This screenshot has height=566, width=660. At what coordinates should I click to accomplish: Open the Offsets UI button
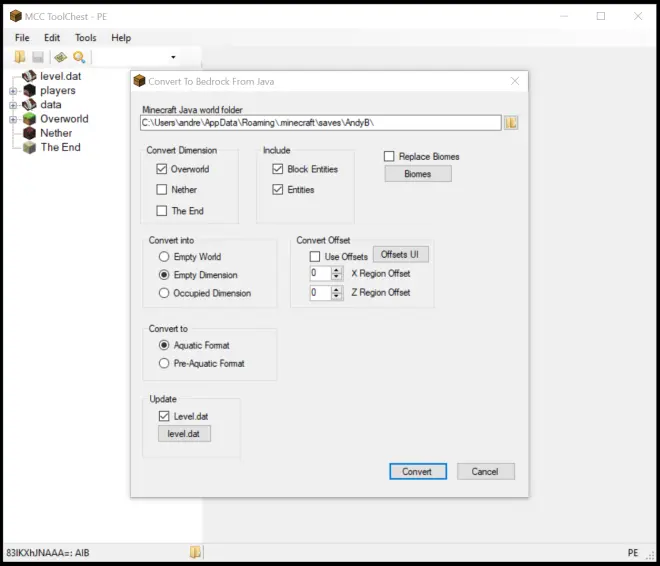pos(401,255)
